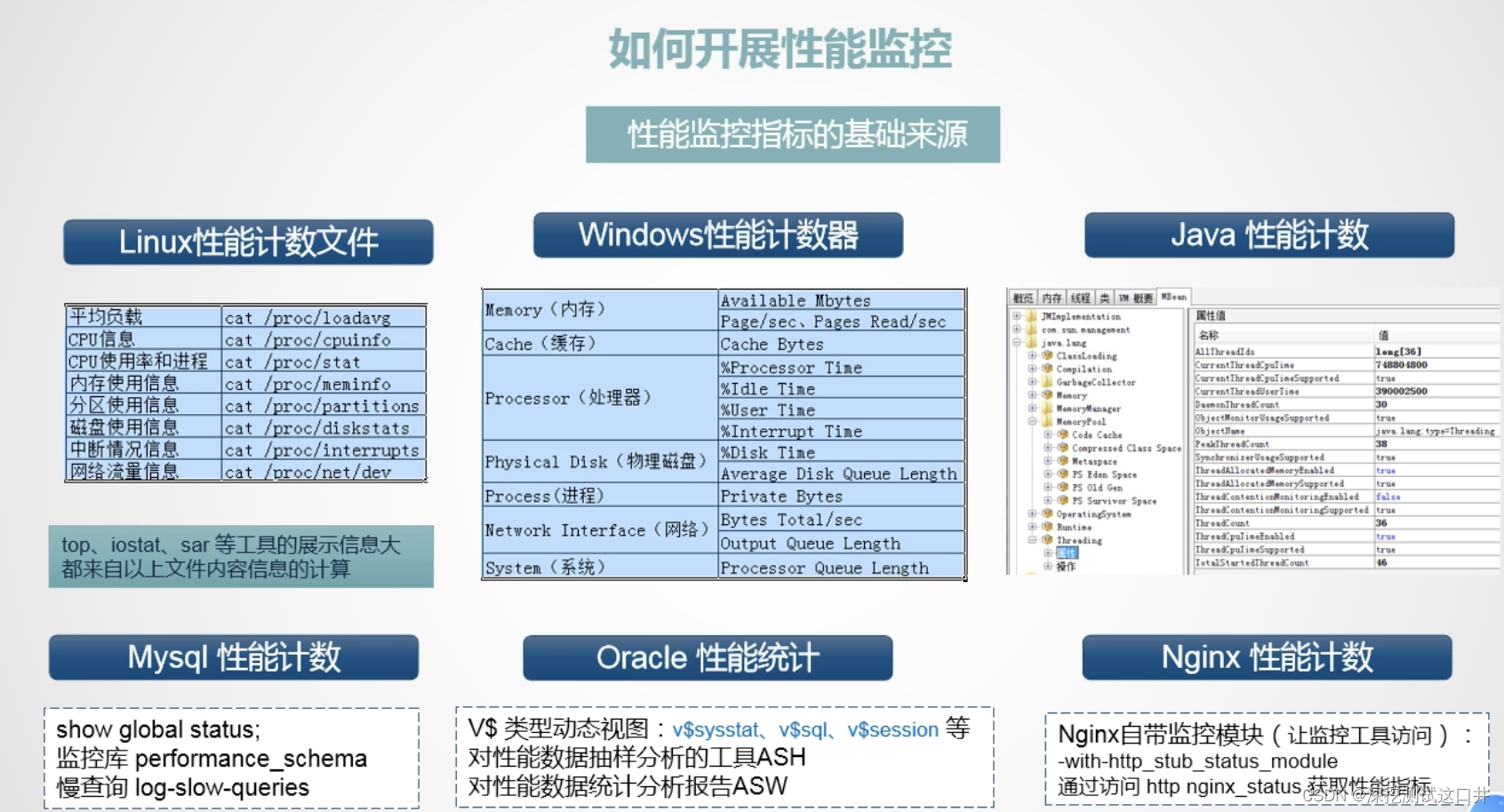This screenshot has width=1504, height=812.
Task: Click the 'DaemonThreadCount' attribute row
Action: (x=1346, y=404)
